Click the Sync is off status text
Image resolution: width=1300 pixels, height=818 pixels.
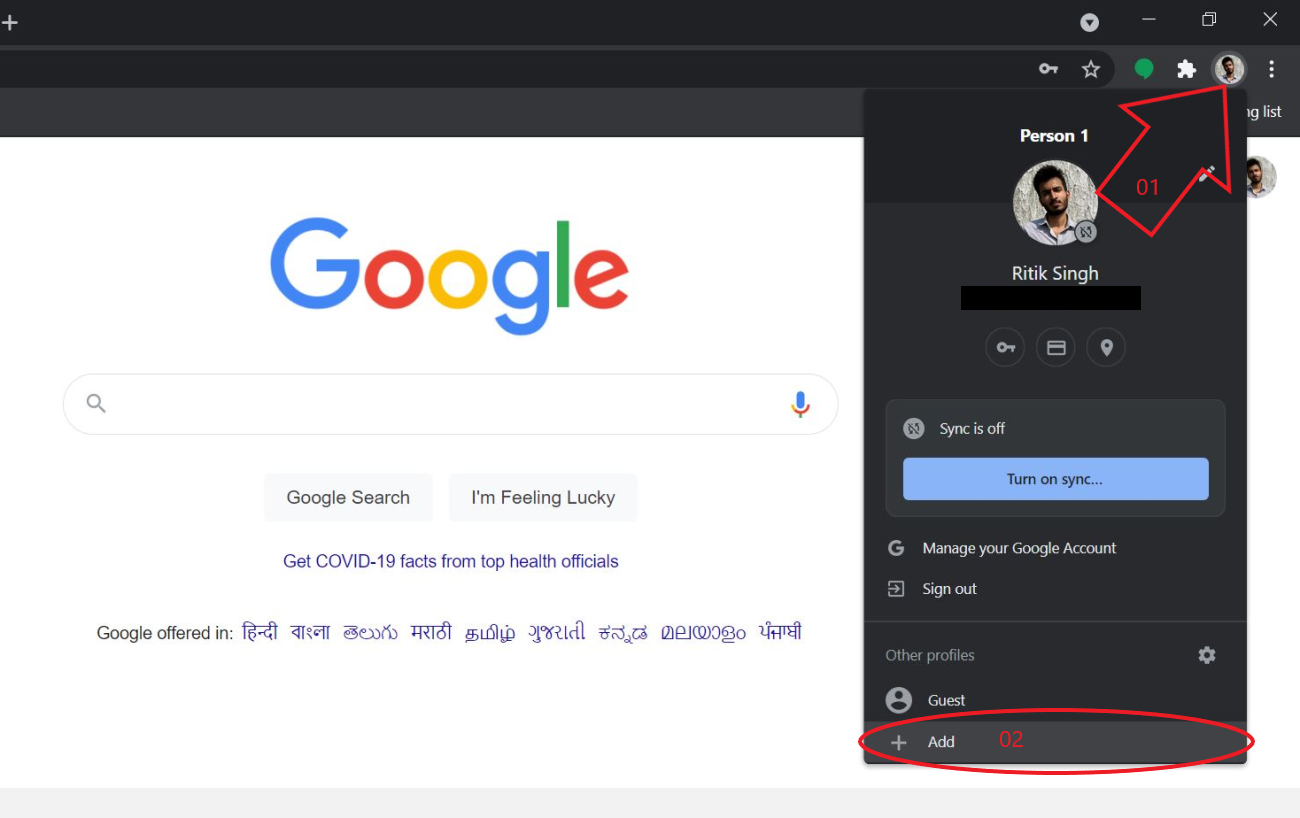click(972, 428)
